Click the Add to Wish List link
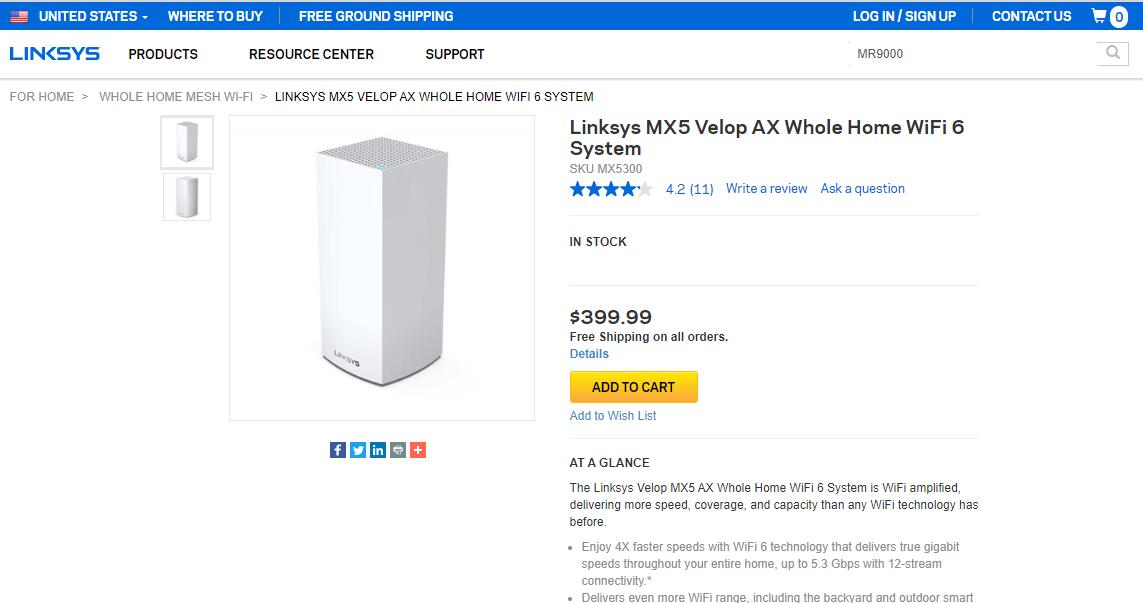 point(613,416)
